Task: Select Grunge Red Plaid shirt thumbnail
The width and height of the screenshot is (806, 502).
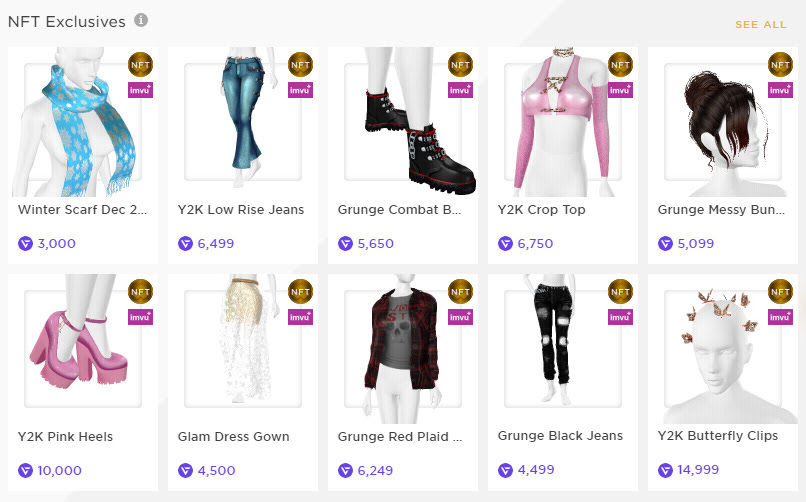Action: [x=402, y=348]
